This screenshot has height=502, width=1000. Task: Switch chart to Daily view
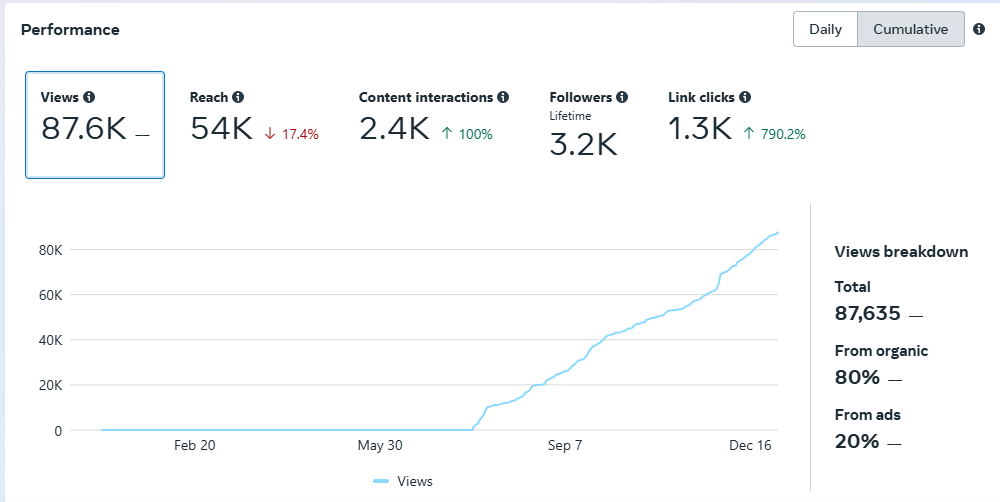click(825, 29)
